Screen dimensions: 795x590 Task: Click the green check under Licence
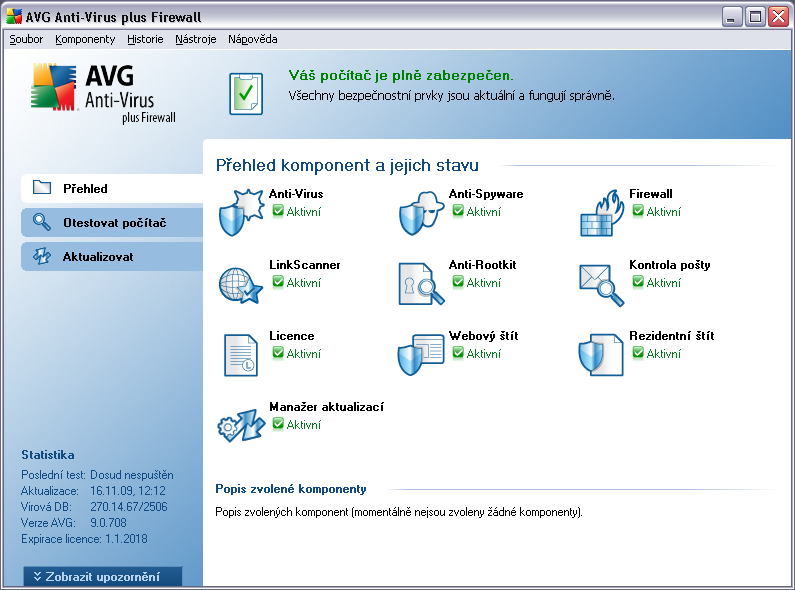click(278, 352)
